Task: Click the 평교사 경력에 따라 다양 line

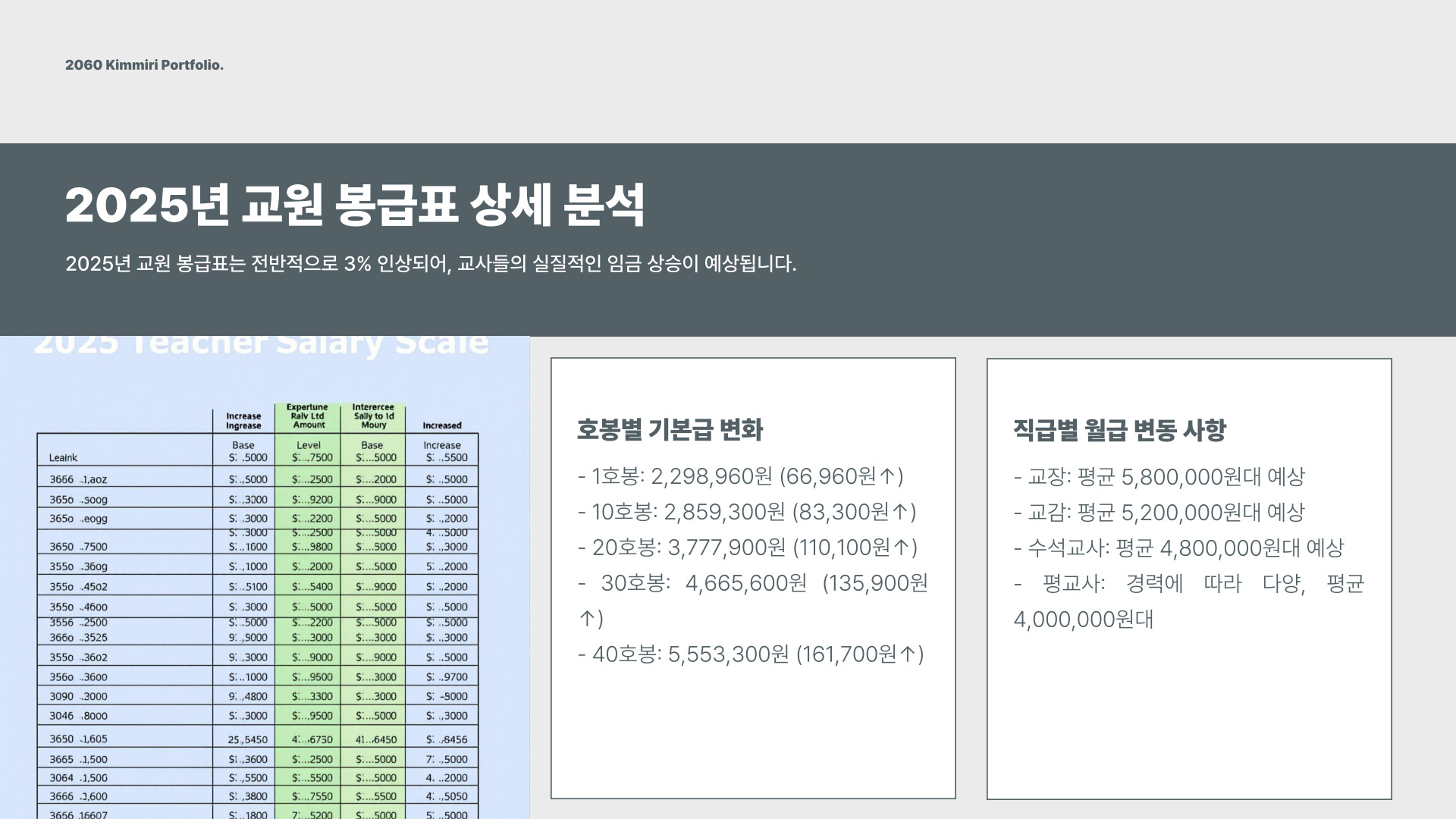Action: pyautogui.click(x=1188, y=584)
